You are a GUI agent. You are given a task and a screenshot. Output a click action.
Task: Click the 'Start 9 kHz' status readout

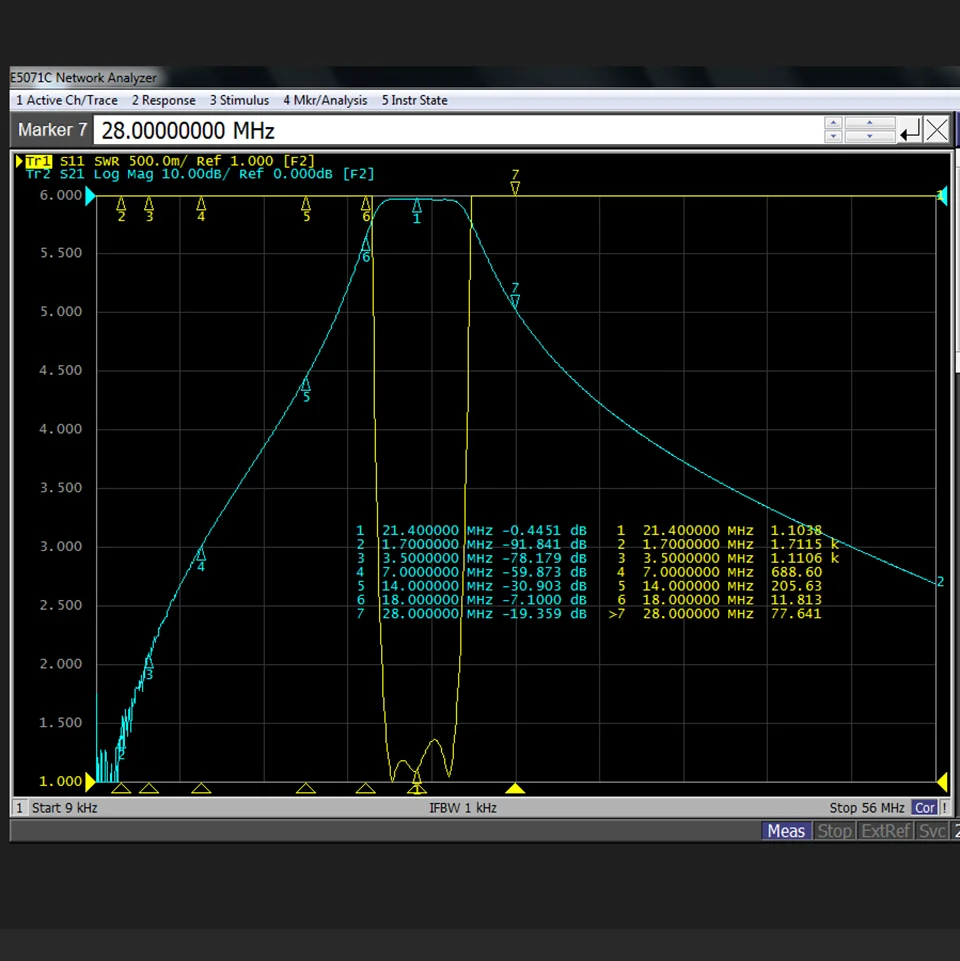pyautogui.click(x=64, y=808)
